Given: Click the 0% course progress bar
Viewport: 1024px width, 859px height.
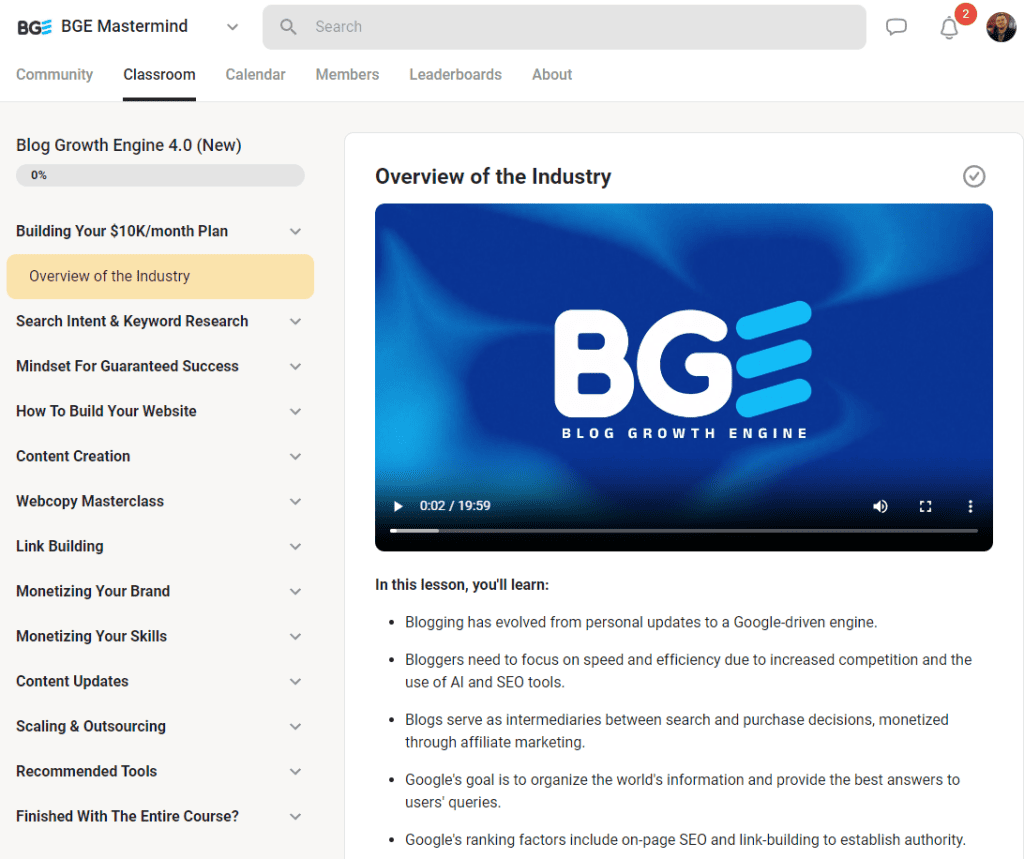Looking at the screenshot, I should pos(160,175).
